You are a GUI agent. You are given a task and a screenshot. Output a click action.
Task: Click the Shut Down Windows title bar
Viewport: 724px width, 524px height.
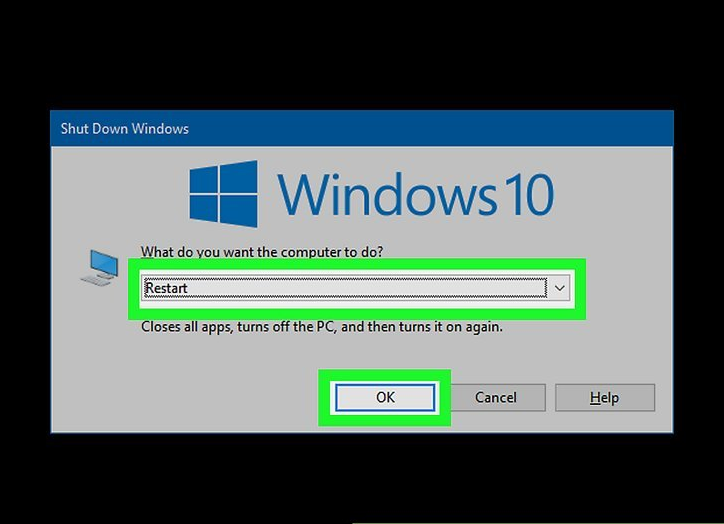tap(362, 128)
